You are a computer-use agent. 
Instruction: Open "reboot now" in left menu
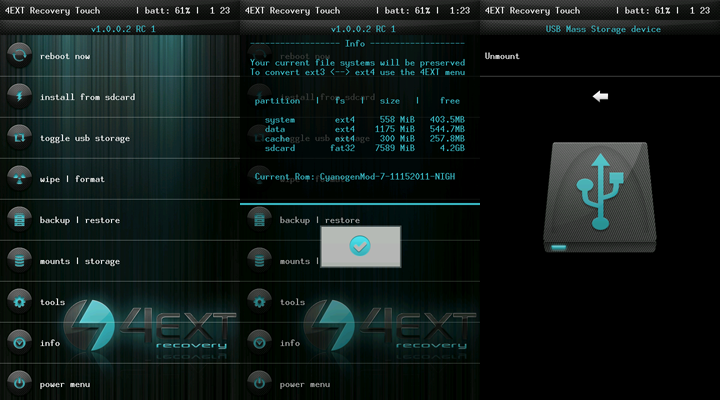pyautogui.click(x=65, y=56)
